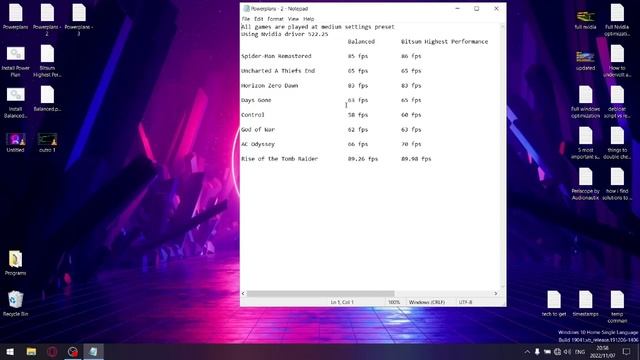Open Notepad's Help menu
The height and width of the screenshot is (360, 640).
(309, 19)
